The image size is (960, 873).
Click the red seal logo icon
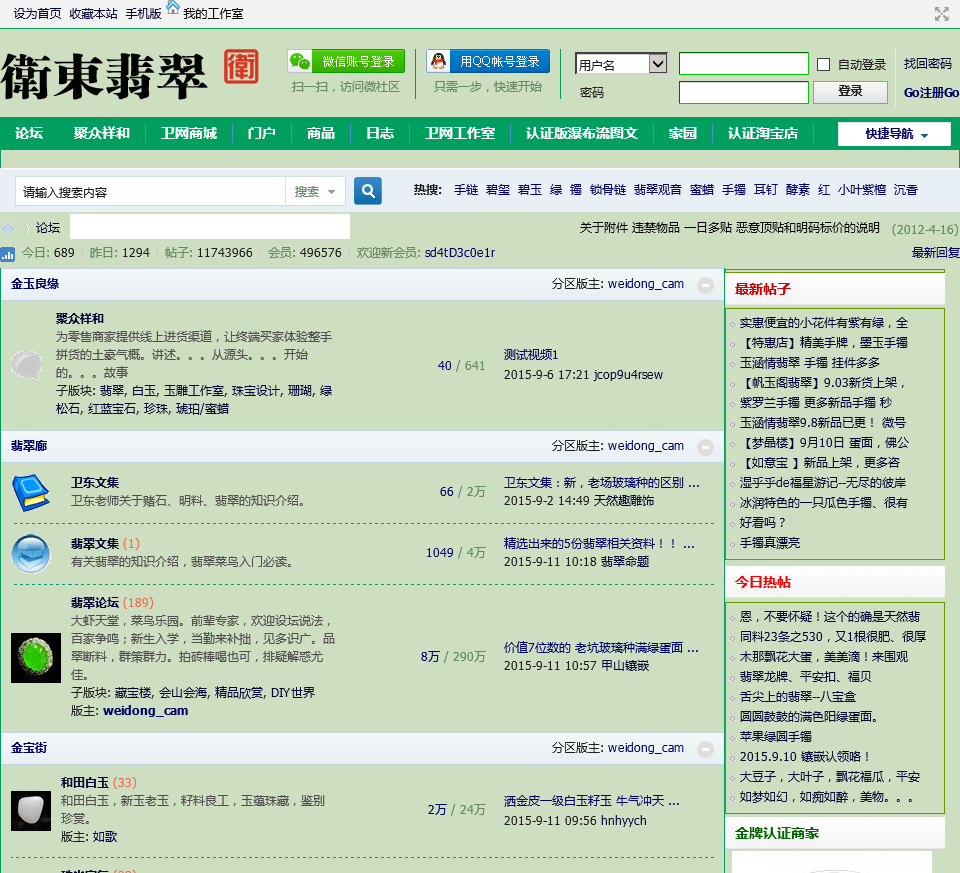[240, 68]
